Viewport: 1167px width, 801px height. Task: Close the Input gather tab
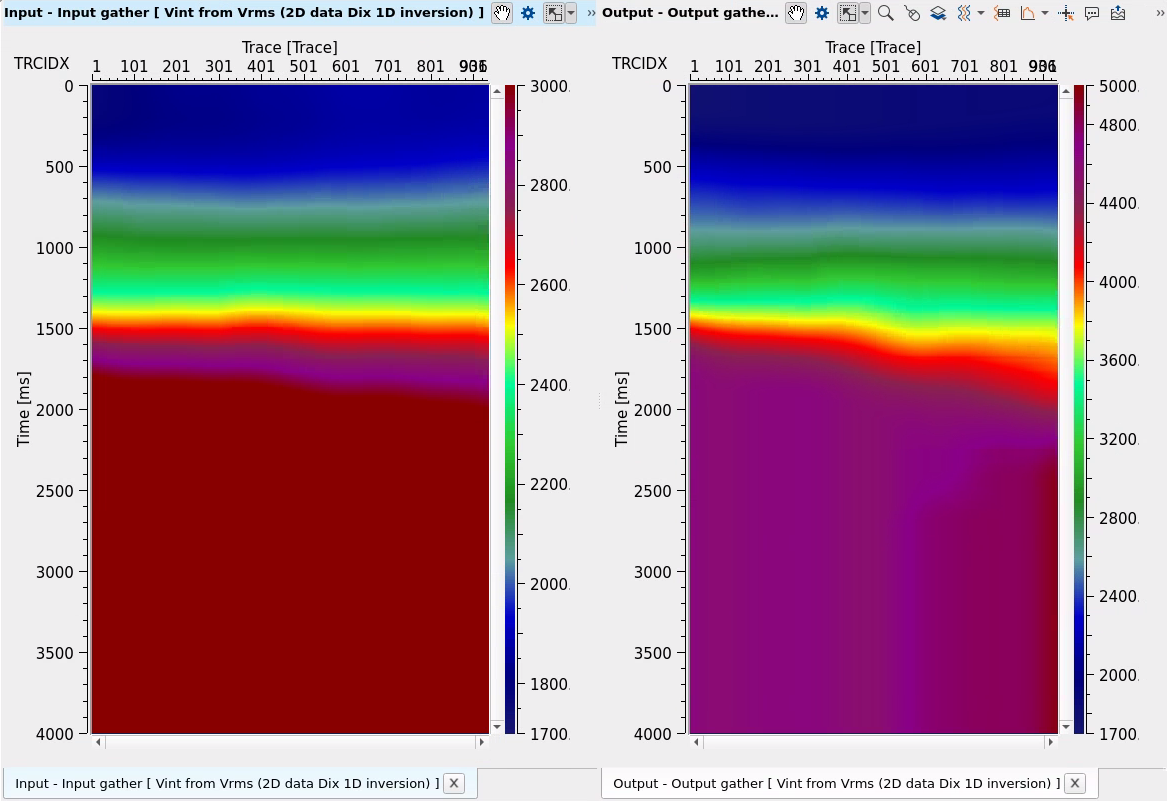(x=453, y=783)
